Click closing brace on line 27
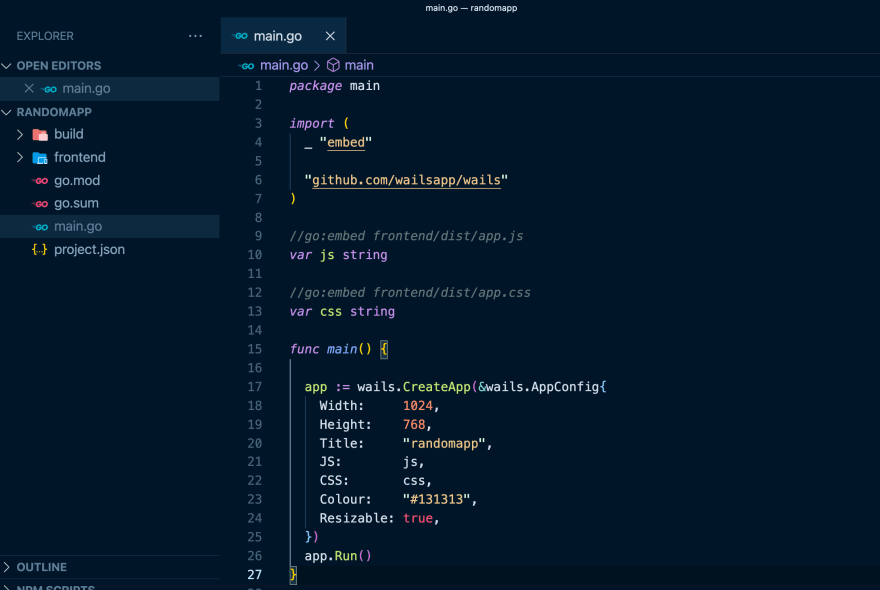The height and width of the screenshot is (590, 880). point(293,575)
